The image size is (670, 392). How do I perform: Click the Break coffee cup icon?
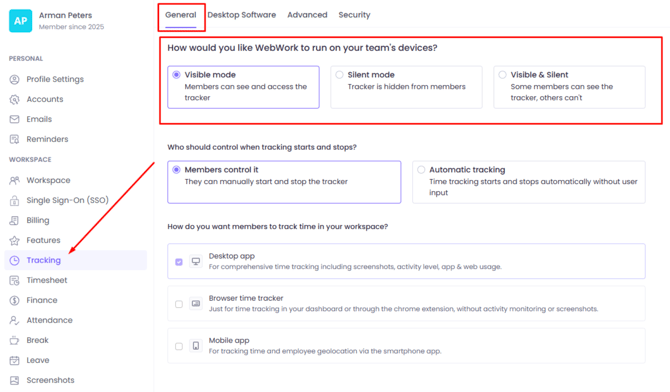tap(15, 340)
